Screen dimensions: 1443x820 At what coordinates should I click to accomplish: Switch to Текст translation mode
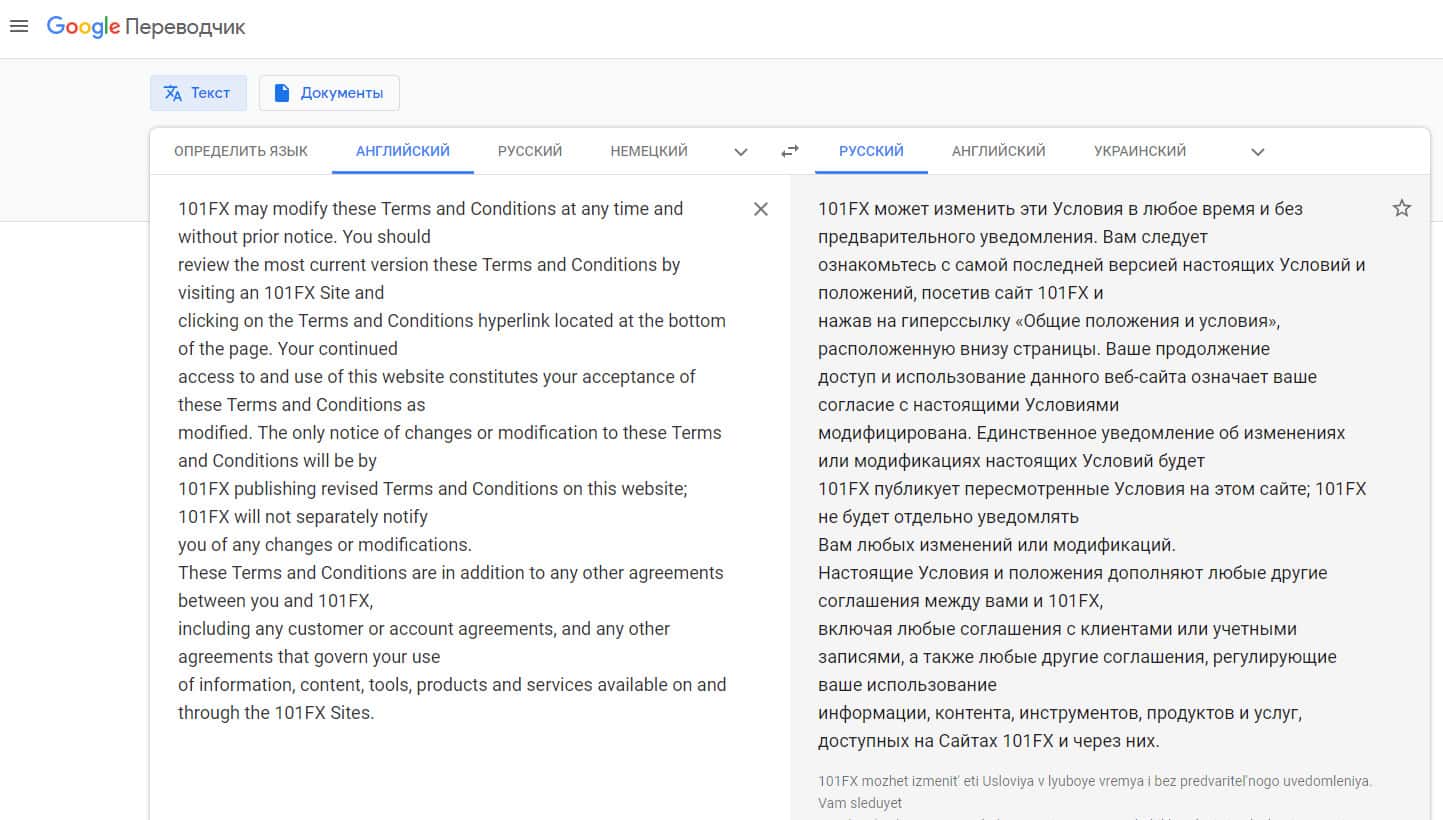point(199,93)
